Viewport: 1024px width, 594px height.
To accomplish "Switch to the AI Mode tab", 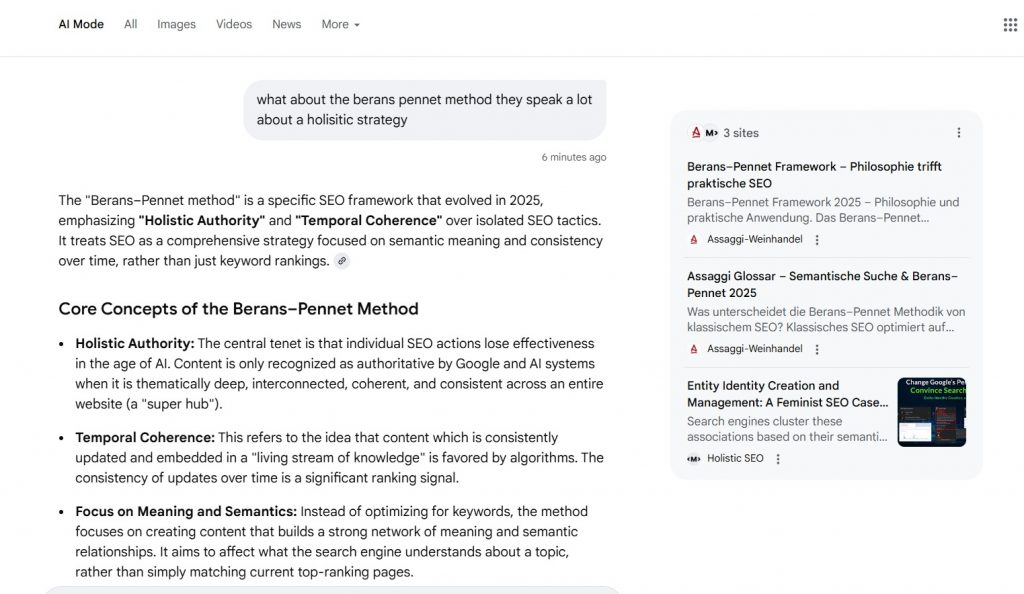I will (81, 24).
